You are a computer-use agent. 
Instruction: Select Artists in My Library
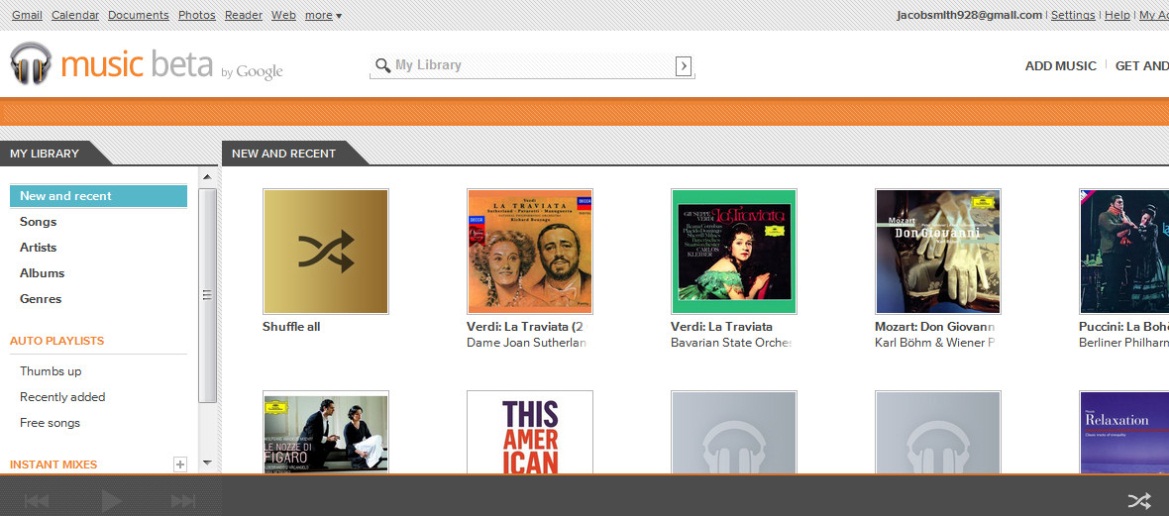[38, 248]
